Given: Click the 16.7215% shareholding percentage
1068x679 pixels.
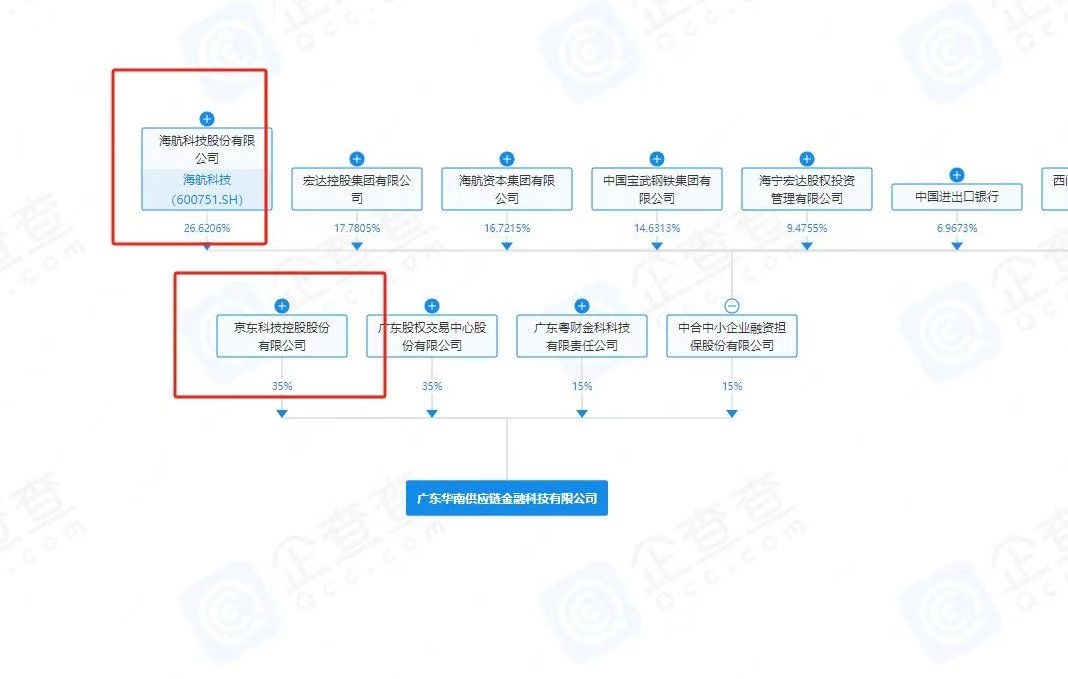Looking at the screenshot, I should pyautogui.click(x=507, y=228).
